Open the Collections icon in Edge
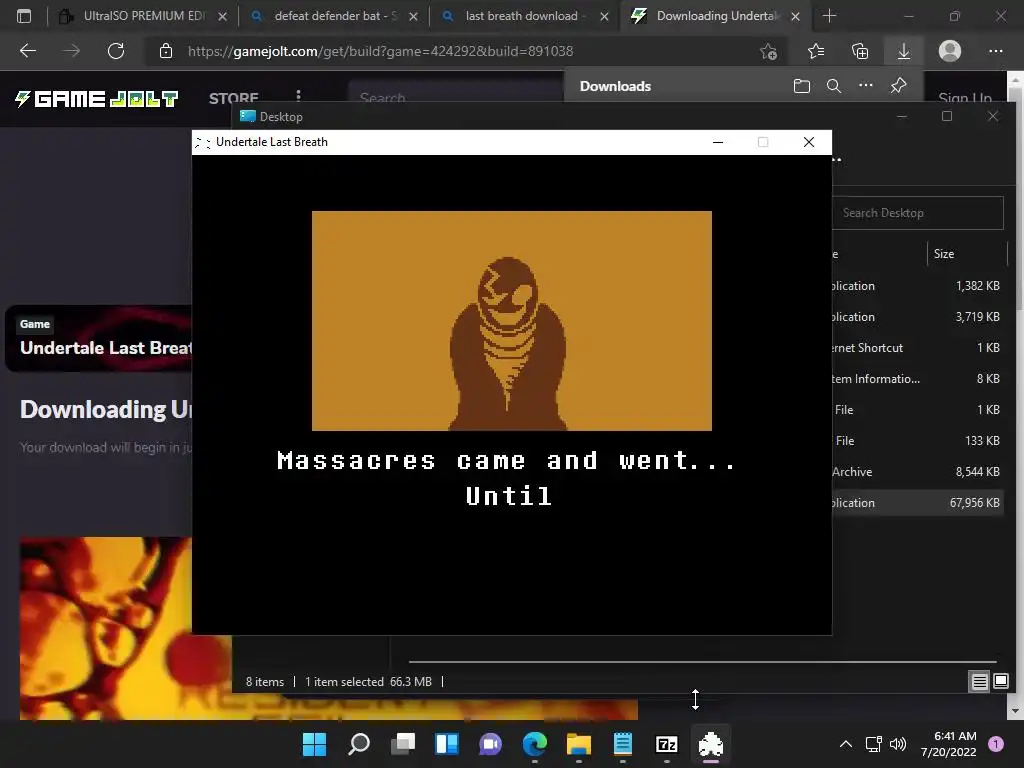 point(860,51)
